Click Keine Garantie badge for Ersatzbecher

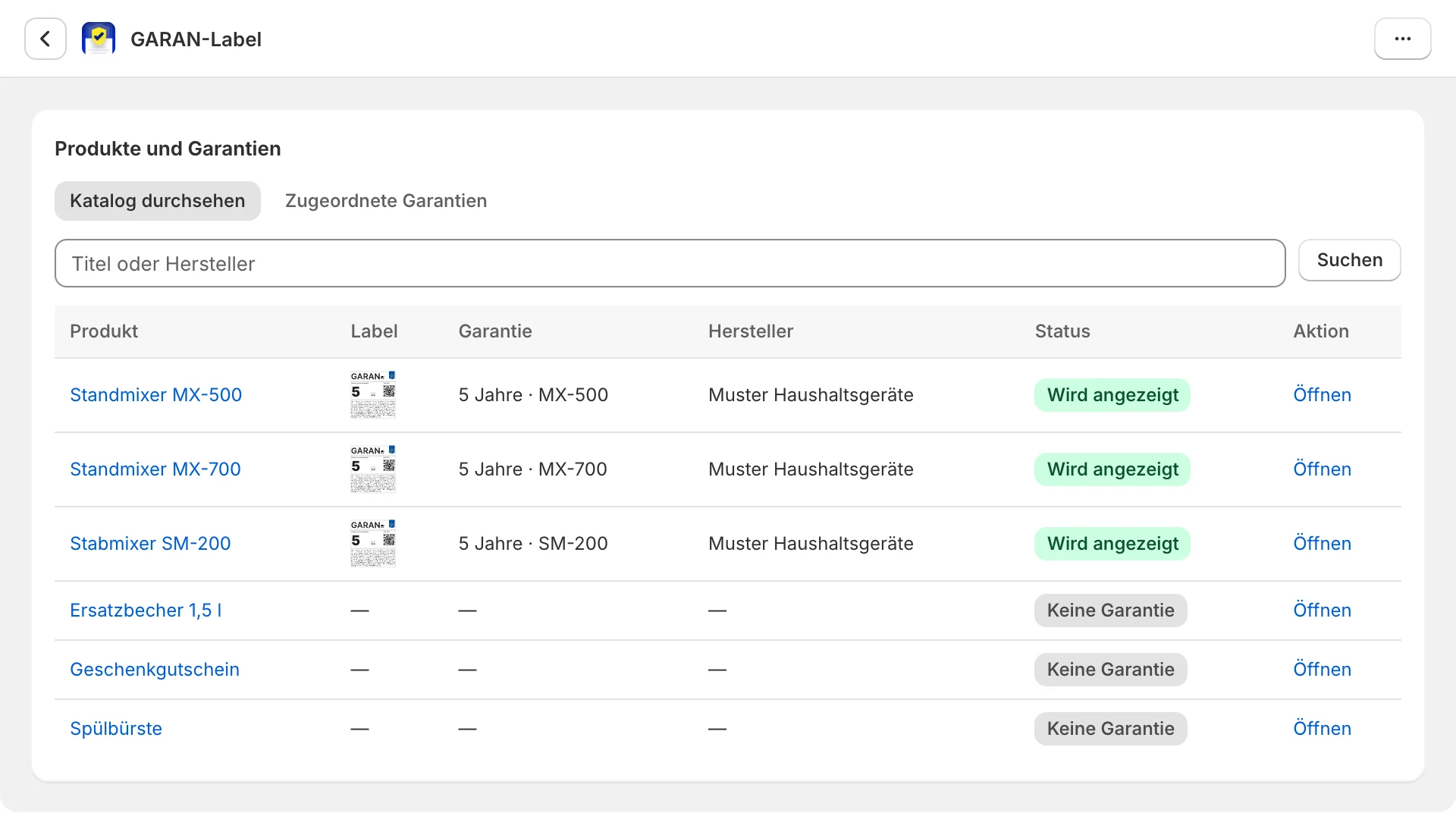[1110, 610]
